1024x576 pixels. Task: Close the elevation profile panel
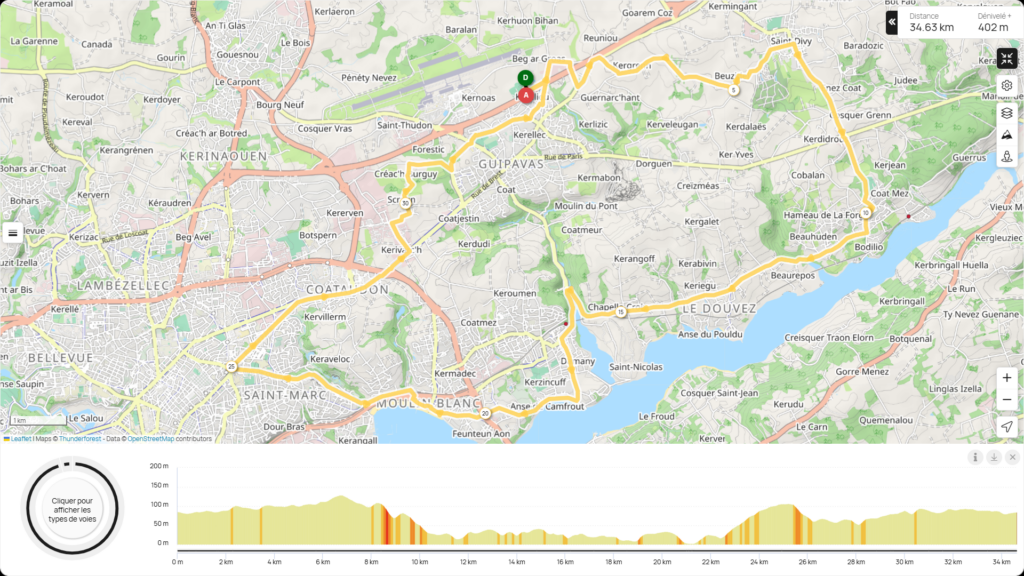1012,457
